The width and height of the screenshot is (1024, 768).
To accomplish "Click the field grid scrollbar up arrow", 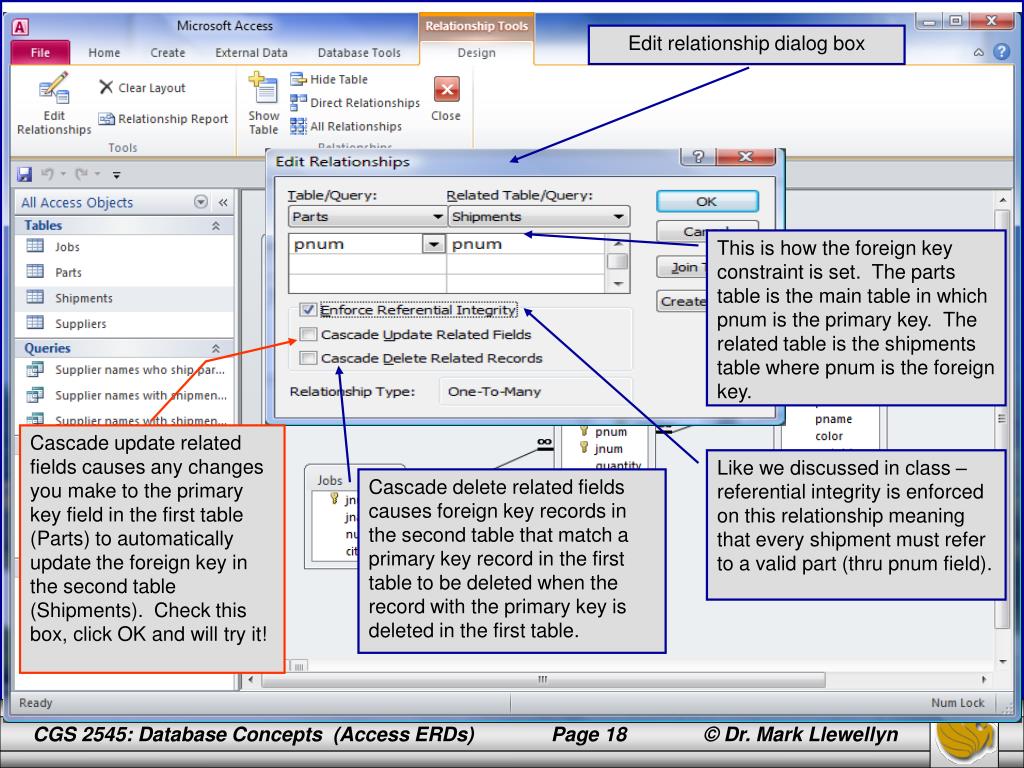I will pyautogui.click(x=618, y=243).
